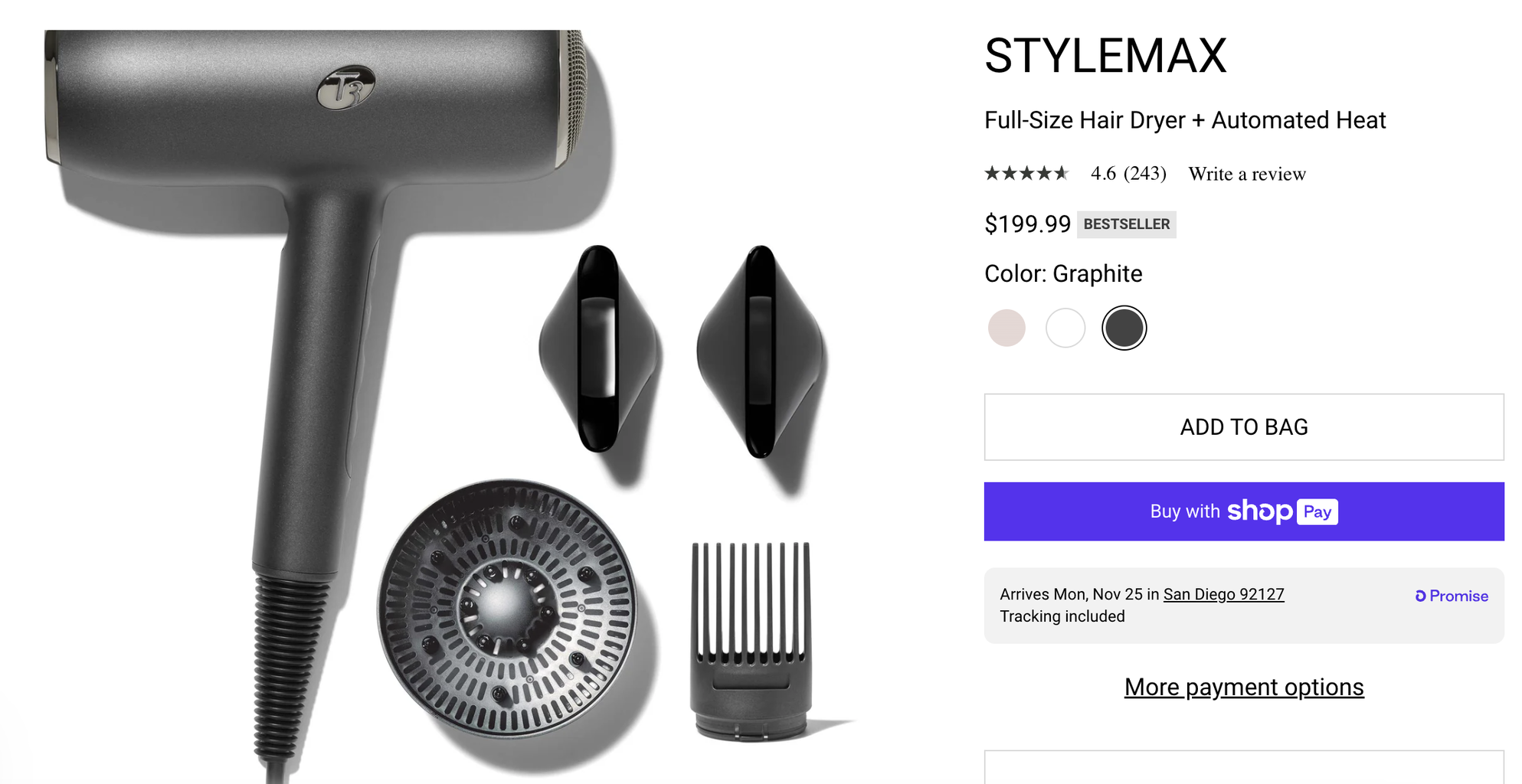Screen dimensions: 1522x784
Task: Select the pink color swatch
Action: [x=1006, y=328]
